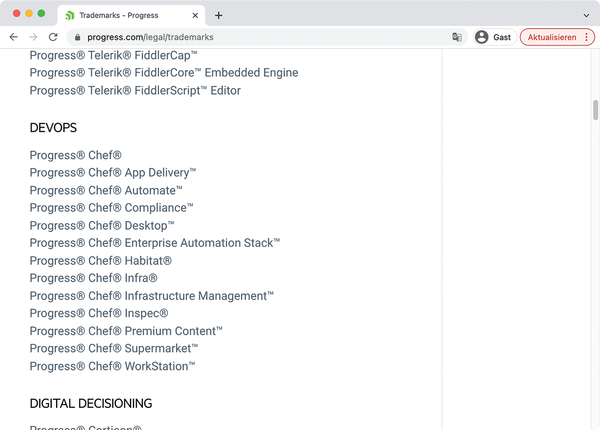Click Progress Chef Enterprise Automation Stack entry
Image resolution: width=600 pixels, height=430 pixels.
click(x=155, y=243)
